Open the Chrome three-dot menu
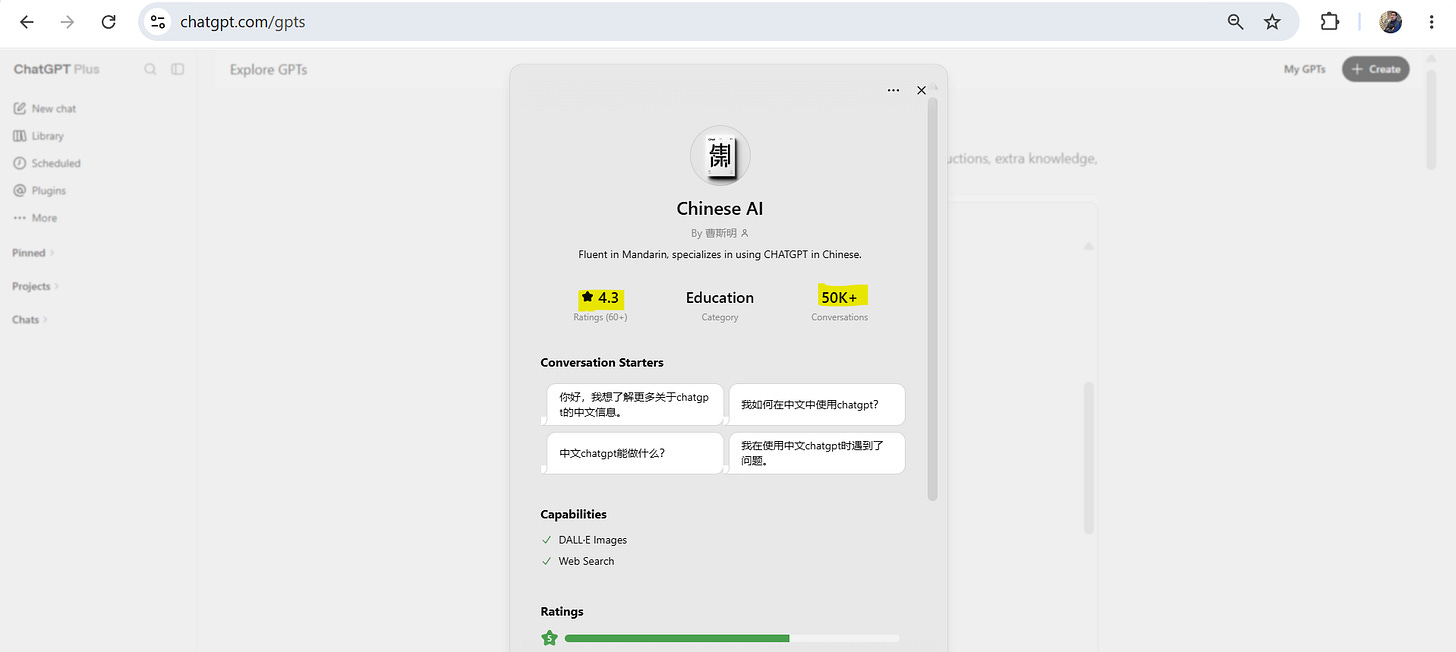 coord(1433,22)
